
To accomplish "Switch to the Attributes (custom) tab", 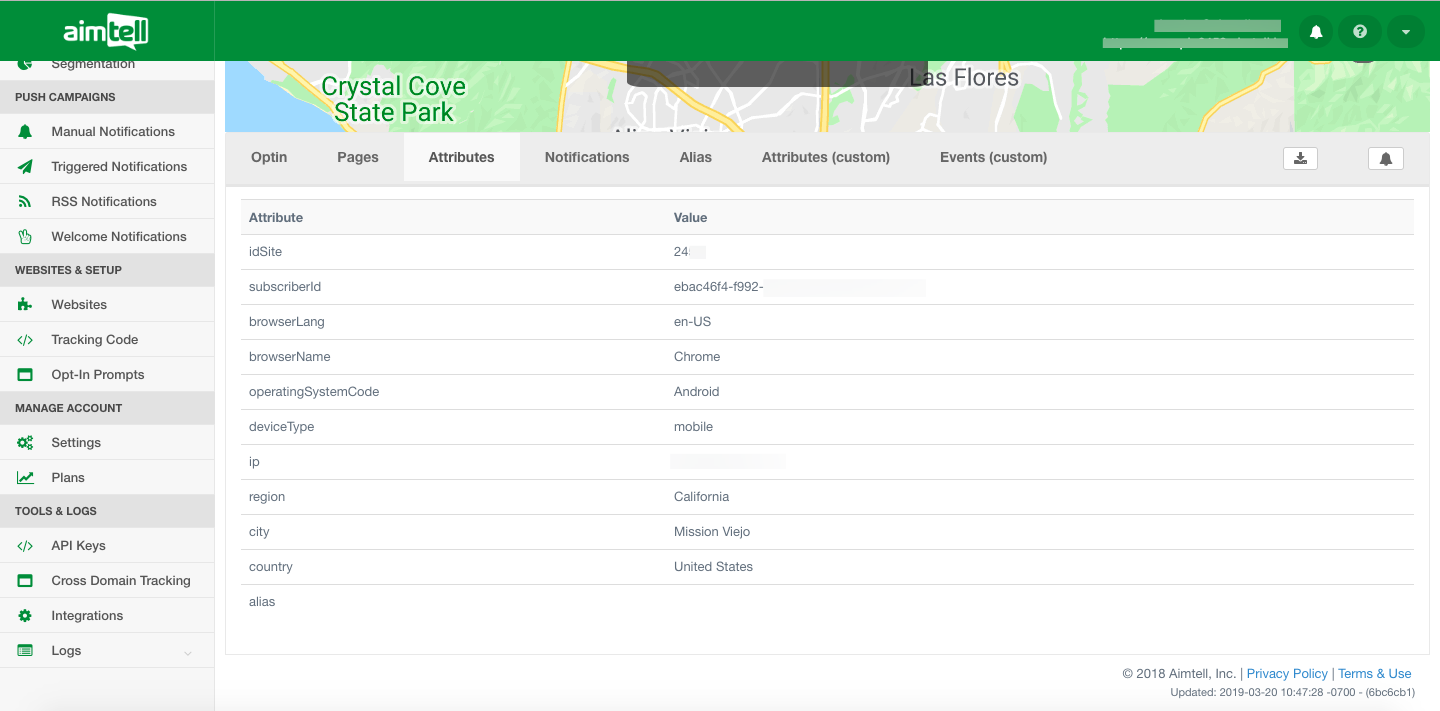I will point(825,157).
